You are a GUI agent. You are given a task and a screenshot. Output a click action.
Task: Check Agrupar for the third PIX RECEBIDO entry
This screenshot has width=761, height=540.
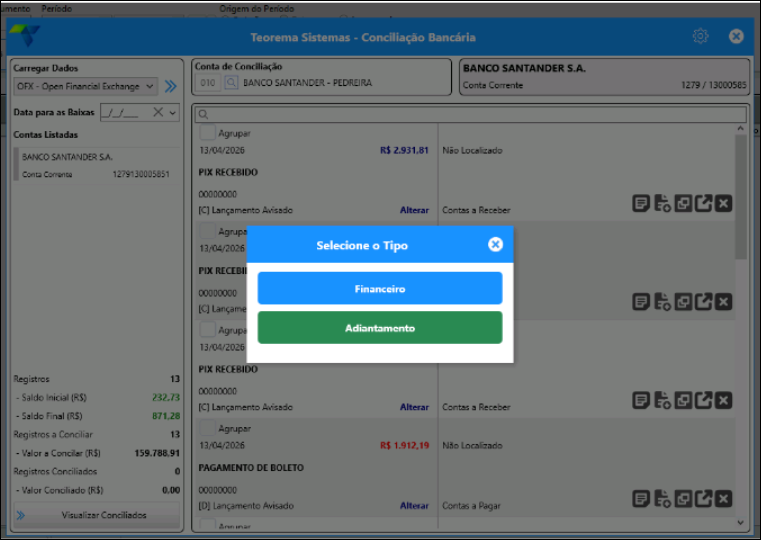pyautogui.click(x=207, y=329)
